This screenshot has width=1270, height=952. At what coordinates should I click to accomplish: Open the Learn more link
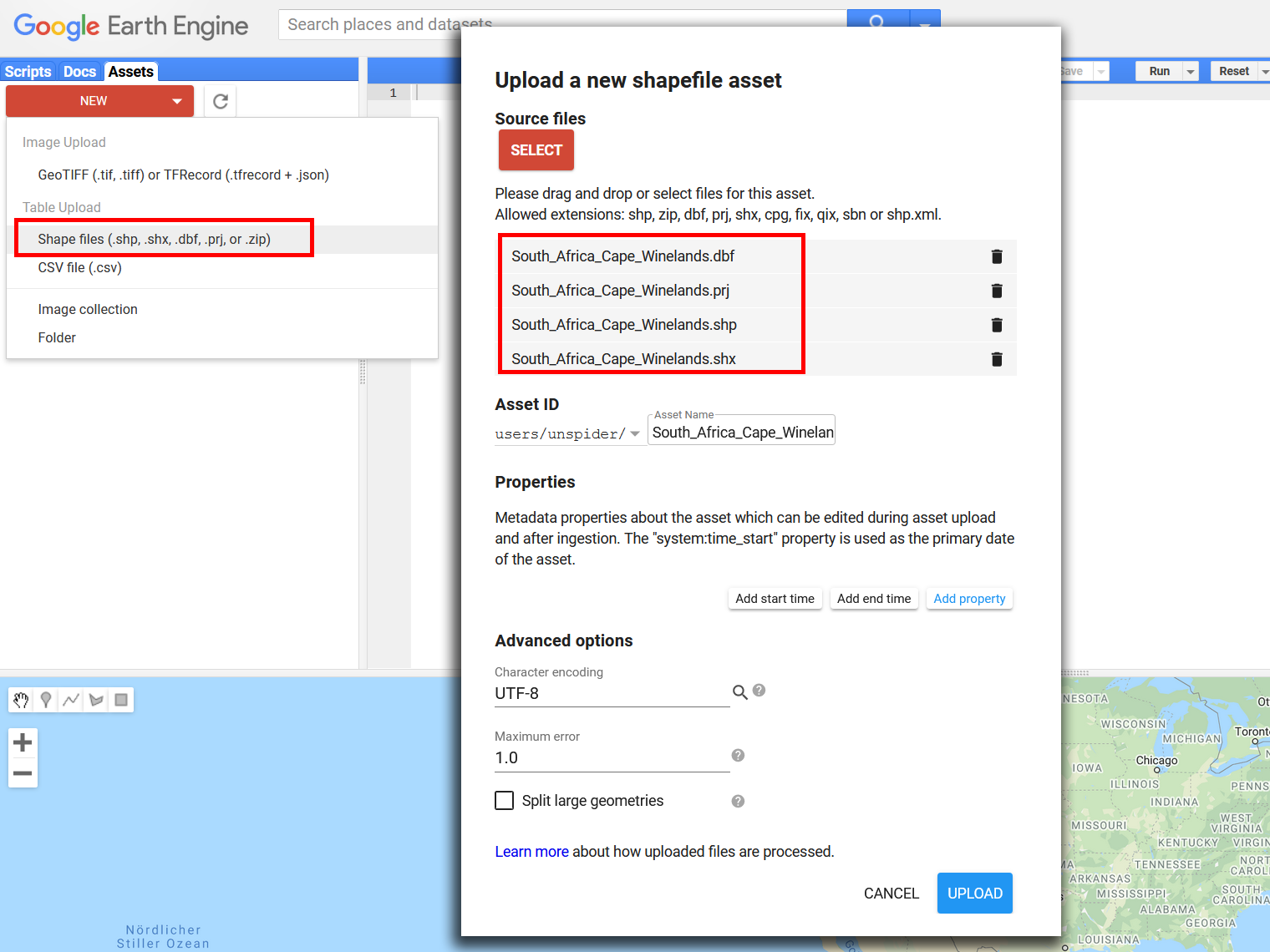(x=531, y=852)
